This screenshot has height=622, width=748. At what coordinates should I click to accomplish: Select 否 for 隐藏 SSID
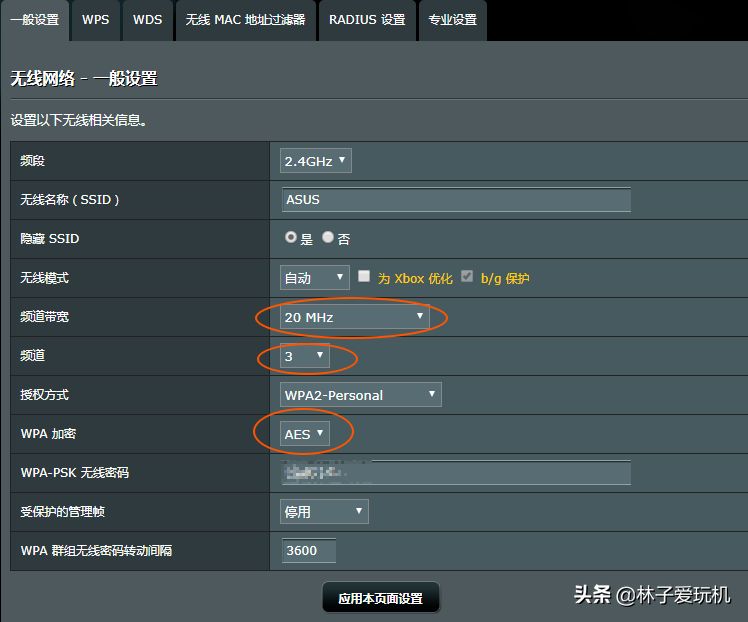click(x=328, y=237)
